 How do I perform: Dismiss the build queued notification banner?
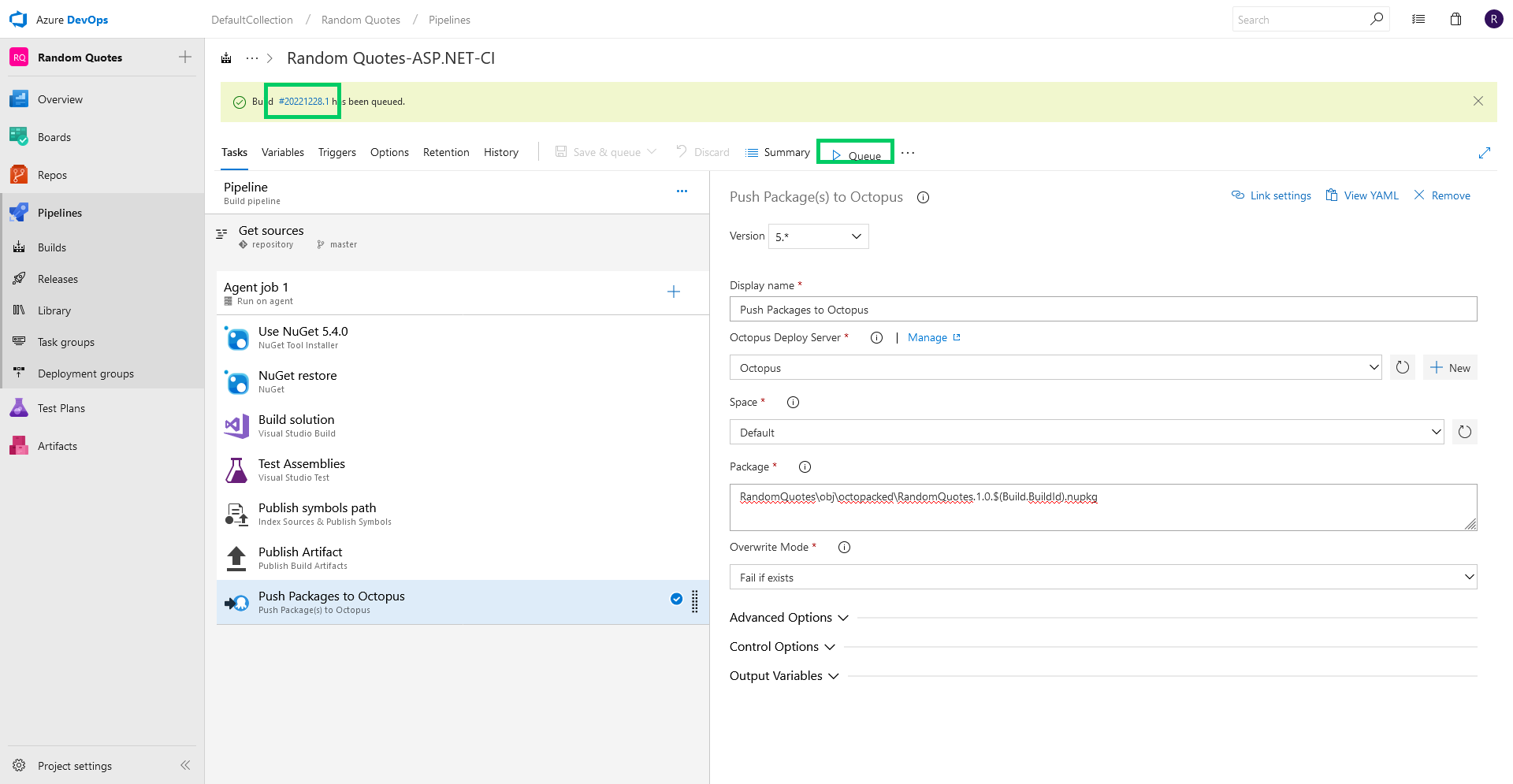coord(1478,101)
